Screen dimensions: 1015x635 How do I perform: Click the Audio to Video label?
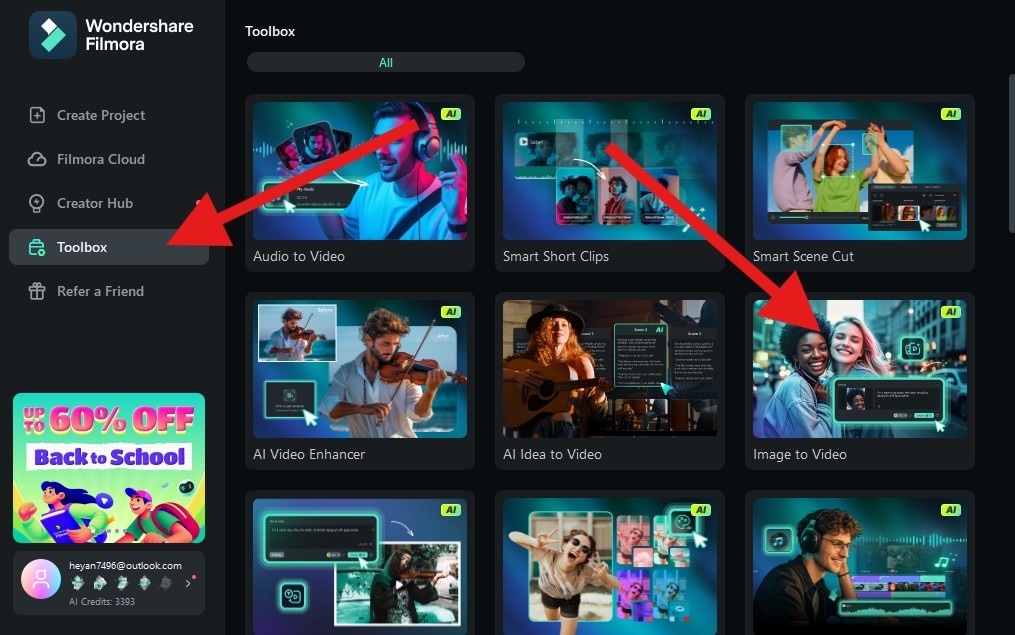point(299,256)
